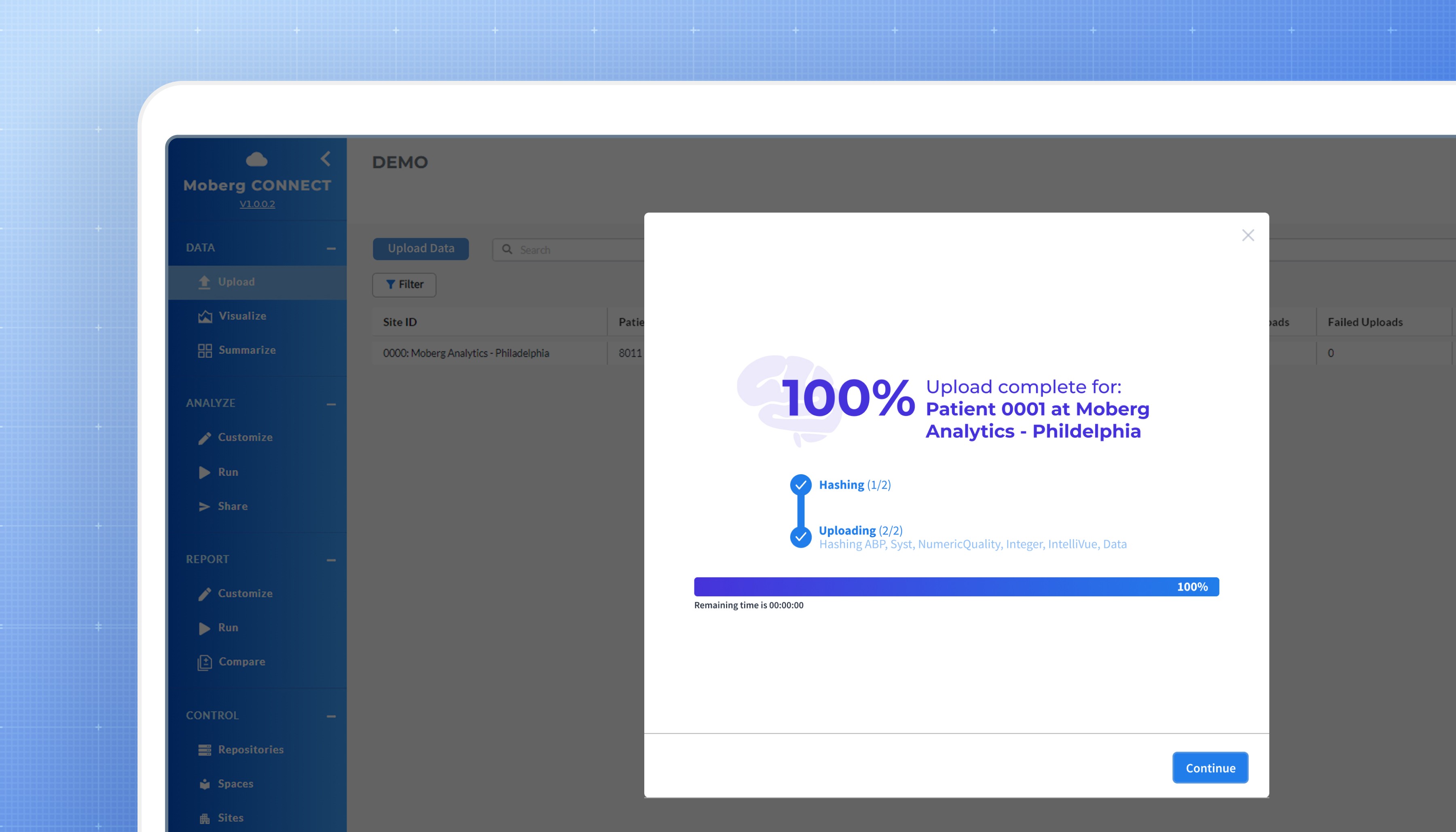The height and width of the screenshot is (832, 1456).
Task: Click the Compare document icon
Action: 205,662
